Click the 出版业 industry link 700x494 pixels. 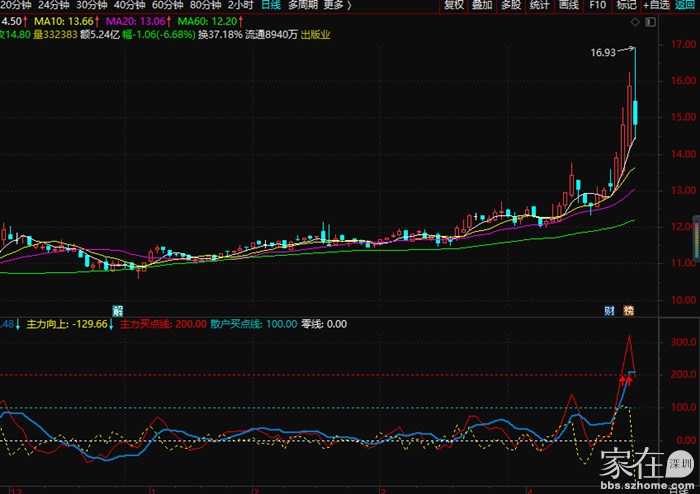point(315,35)
